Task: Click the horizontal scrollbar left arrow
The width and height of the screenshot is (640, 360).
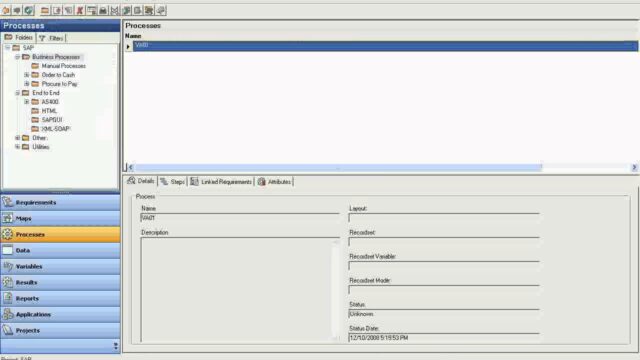Action: point(131,167)
